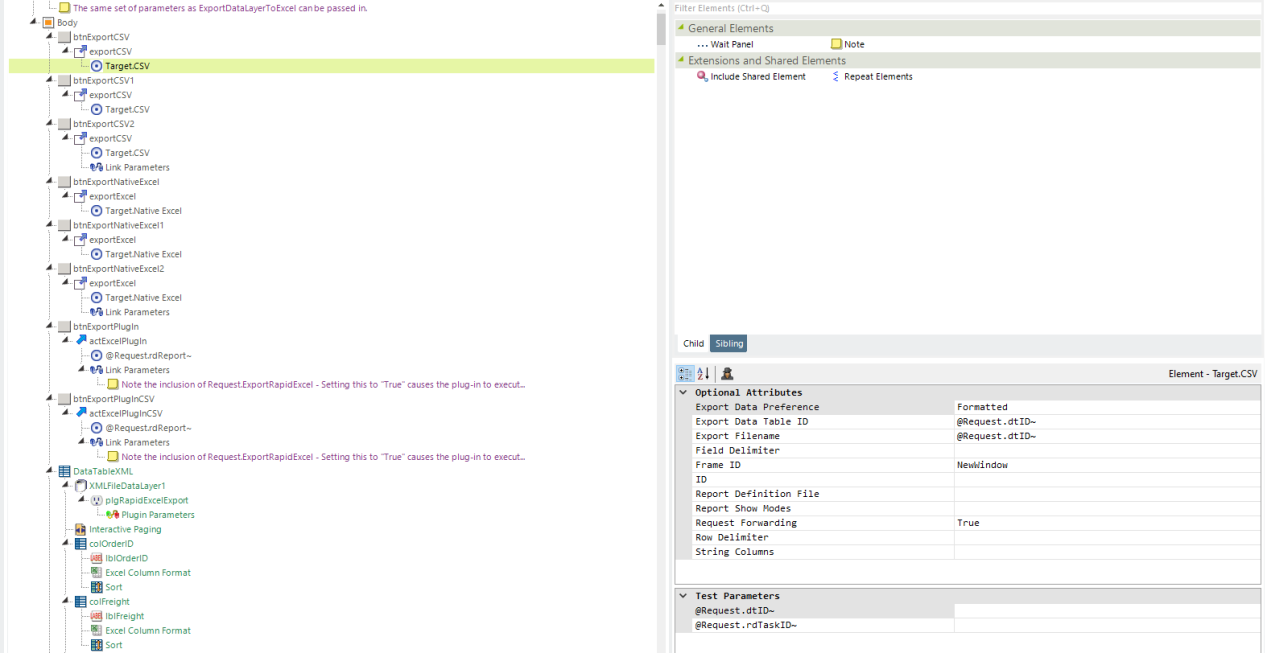
Task: Click the lblOrderID label icon
Action: [x=97, y=558]
